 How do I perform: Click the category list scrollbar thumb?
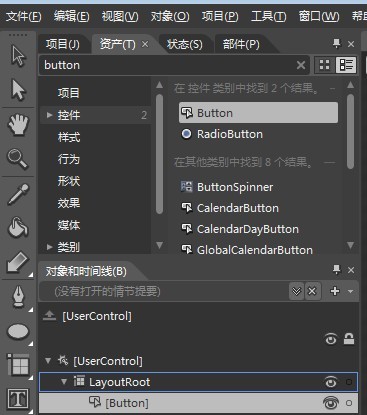tap(160, 154)
